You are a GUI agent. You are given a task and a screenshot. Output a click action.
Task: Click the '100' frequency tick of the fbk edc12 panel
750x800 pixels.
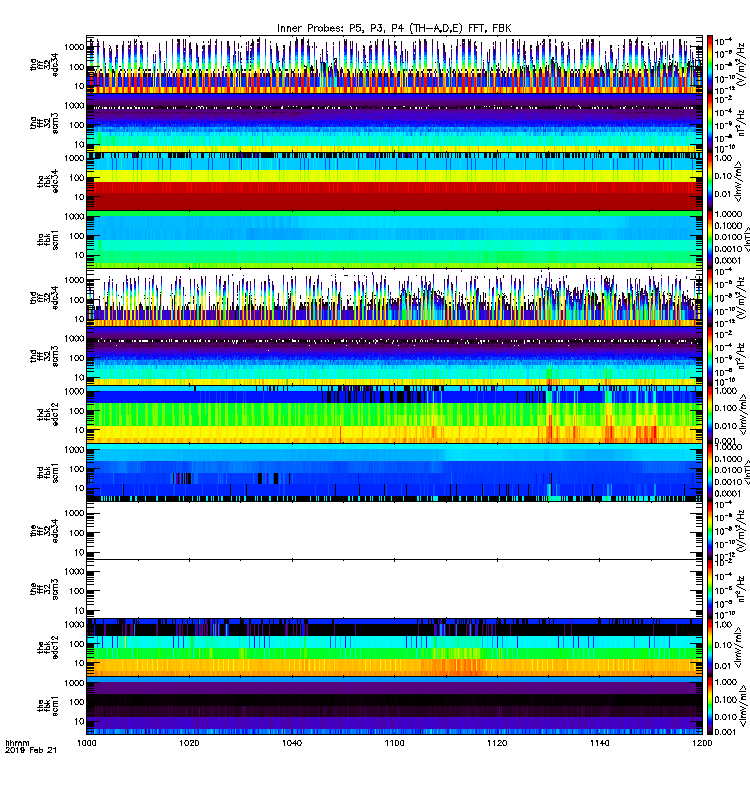tap(78, 644)
